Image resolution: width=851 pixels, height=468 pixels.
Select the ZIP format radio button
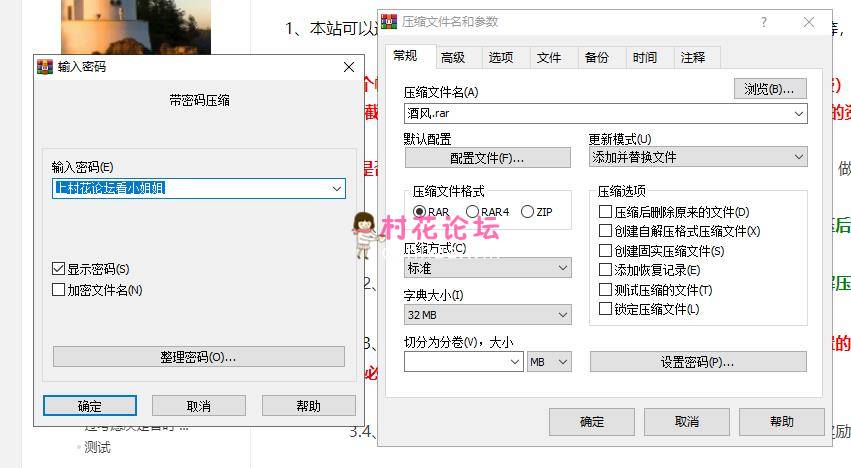[x=527, y=212]
